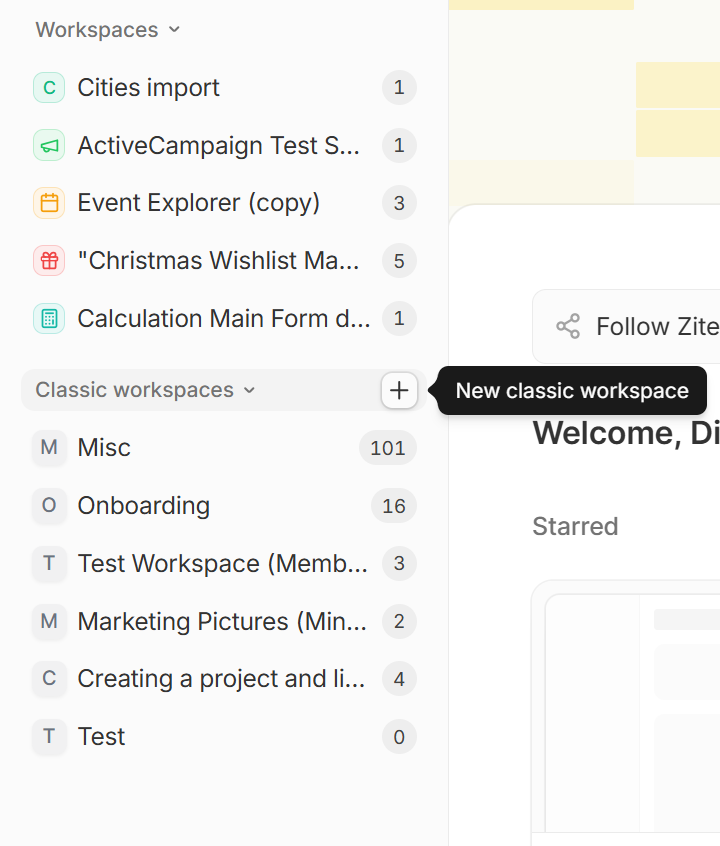Click the 1 badge for Cities import

(x=399, y=87)
